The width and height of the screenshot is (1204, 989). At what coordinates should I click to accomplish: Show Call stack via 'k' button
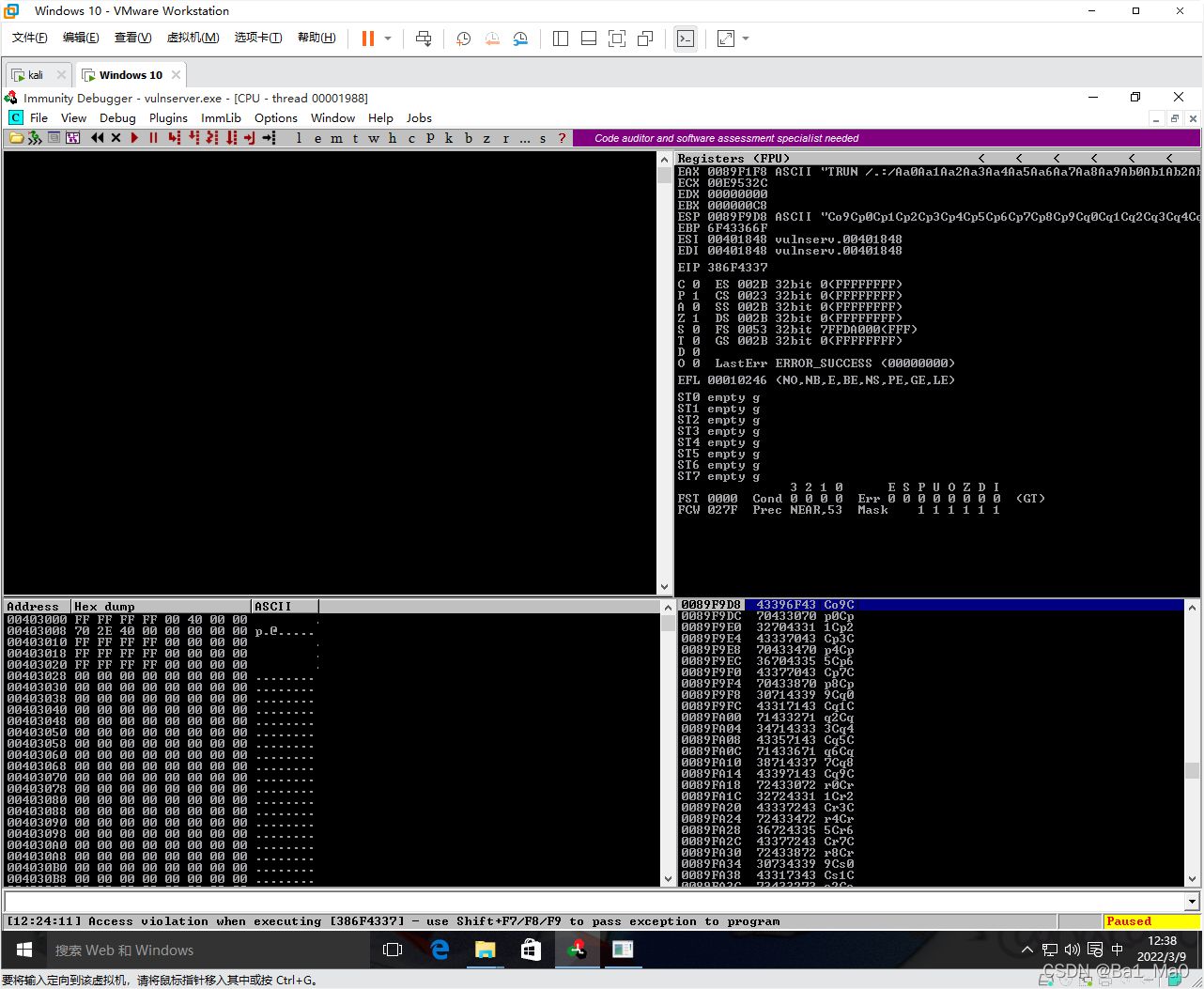tap(449, 138)
